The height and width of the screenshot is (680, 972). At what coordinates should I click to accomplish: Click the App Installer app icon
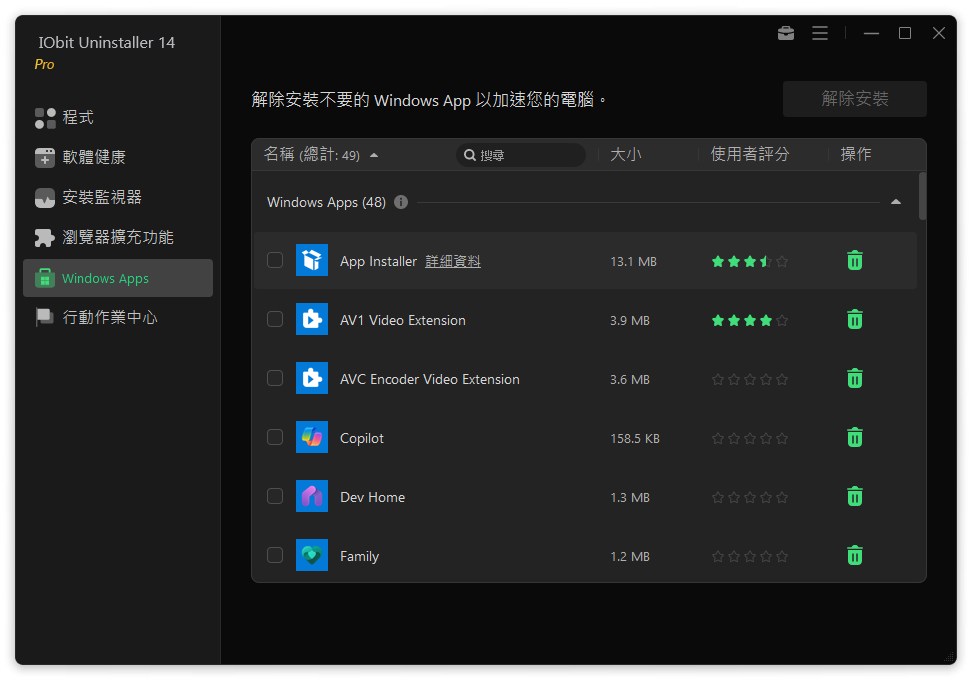(312, 260)
